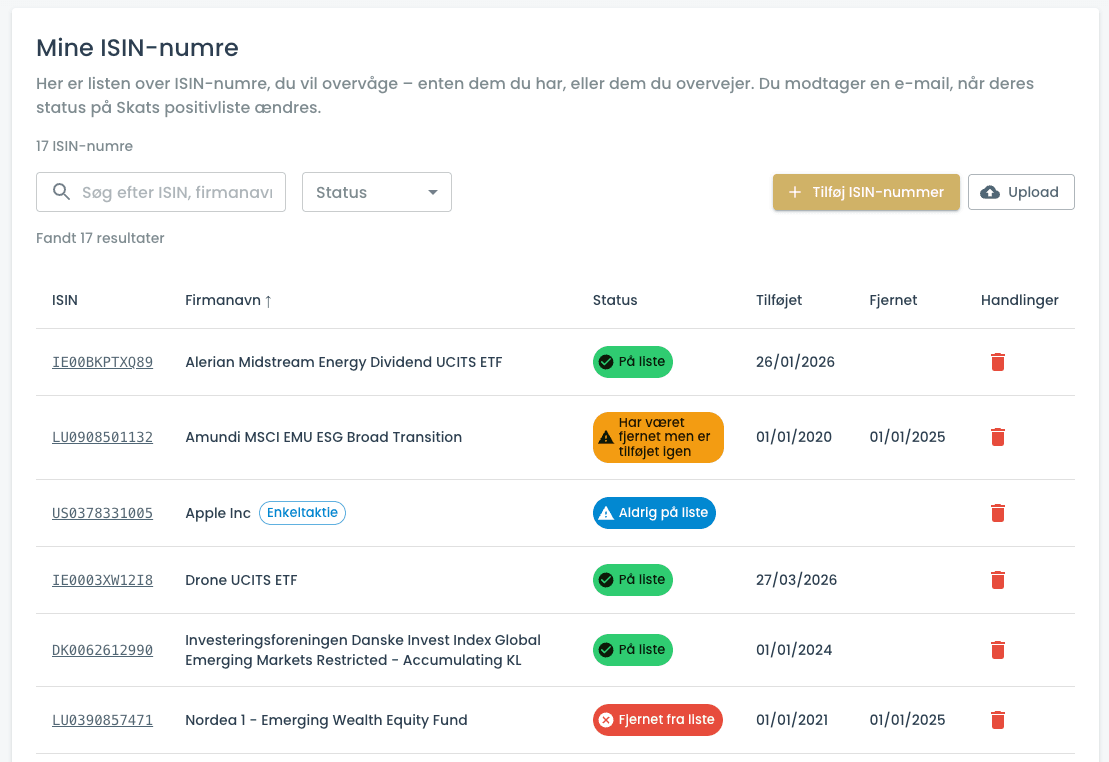1109x762 pixels.
Task: Open the Status filter dropdown
Action: [376, 192]
